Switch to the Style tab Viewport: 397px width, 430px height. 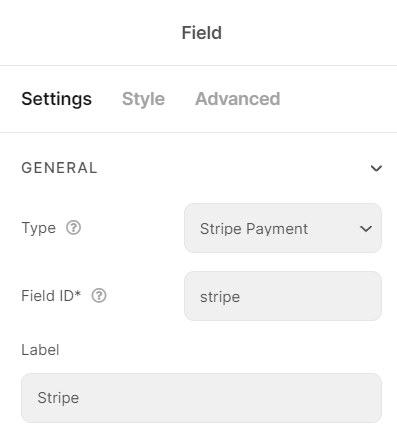(x=143, y=99)
